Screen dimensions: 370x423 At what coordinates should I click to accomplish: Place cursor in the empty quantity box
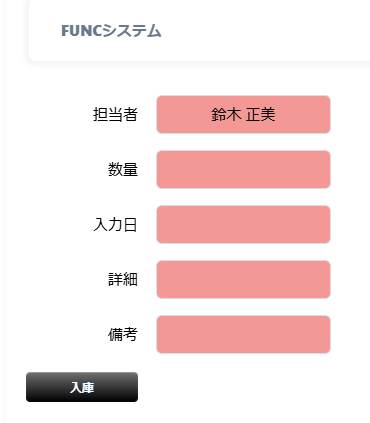[243, 169]
